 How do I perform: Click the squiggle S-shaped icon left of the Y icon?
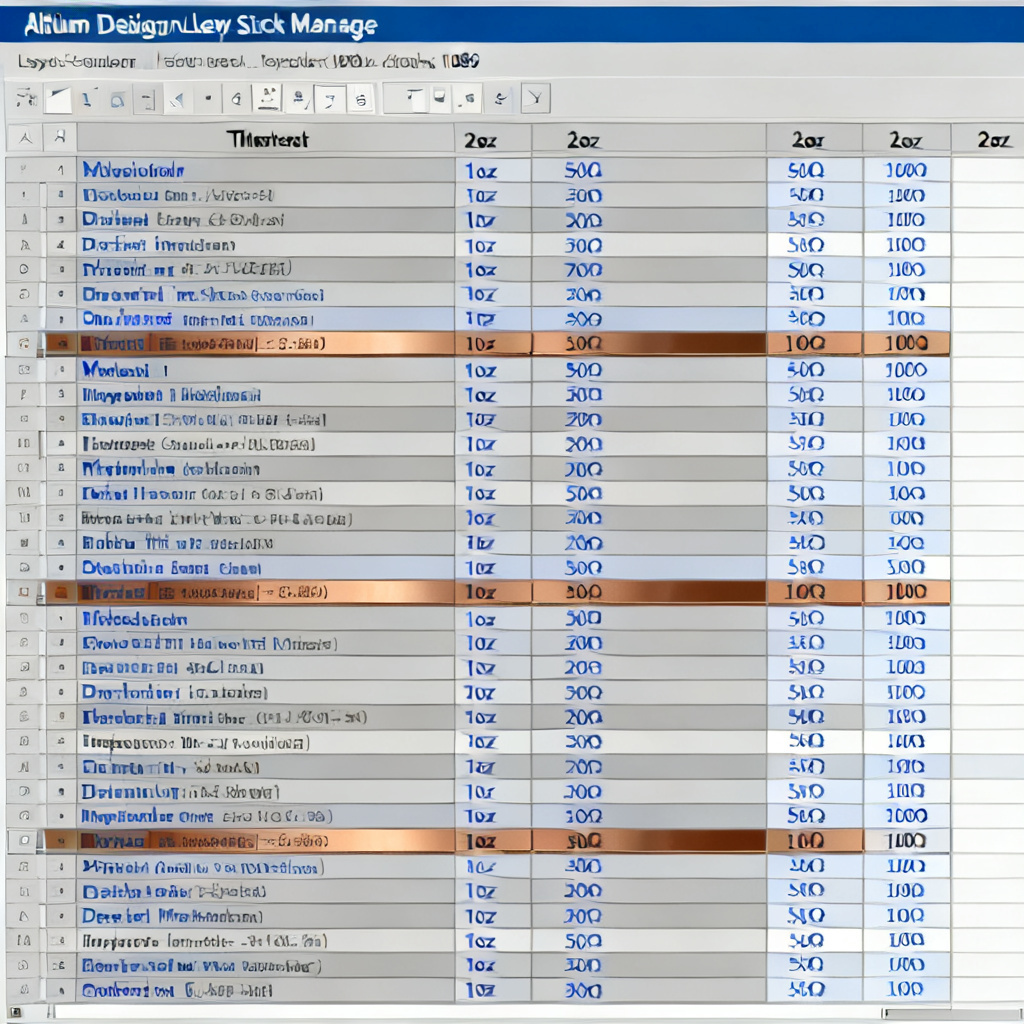point(500,99)
